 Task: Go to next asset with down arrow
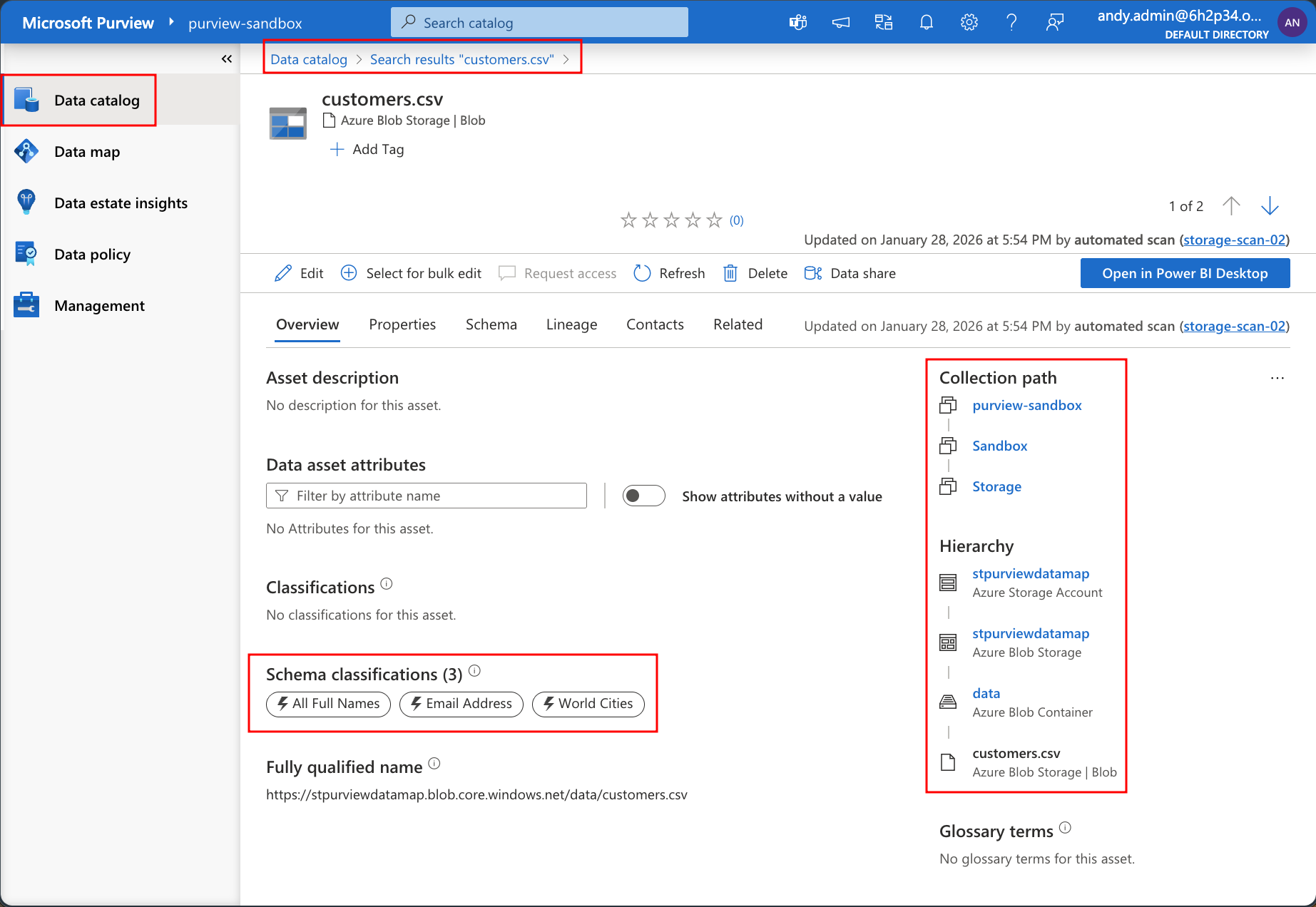click(x=1270, y=206)
